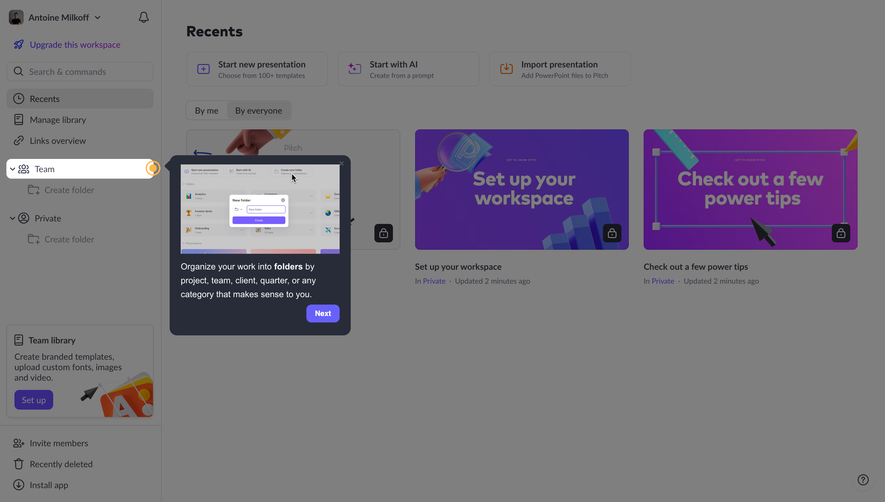885x502 pixels.
Task: Click the Team library book icon
Action: click(19, 341)
